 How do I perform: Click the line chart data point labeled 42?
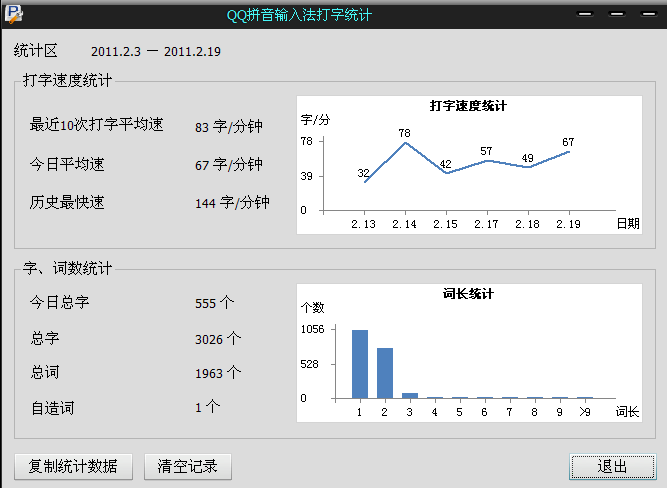pos(446,173)
